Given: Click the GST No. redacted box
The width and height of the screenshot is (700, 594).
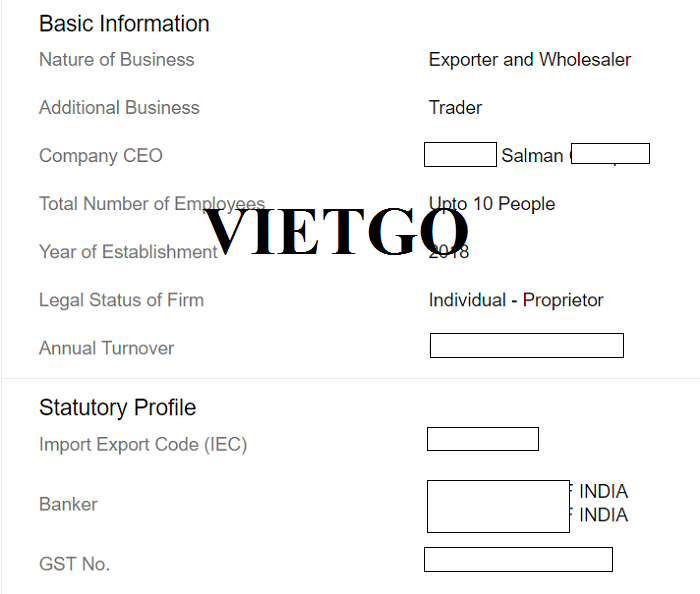Looking at the screenshot, I should coord(518,560).
